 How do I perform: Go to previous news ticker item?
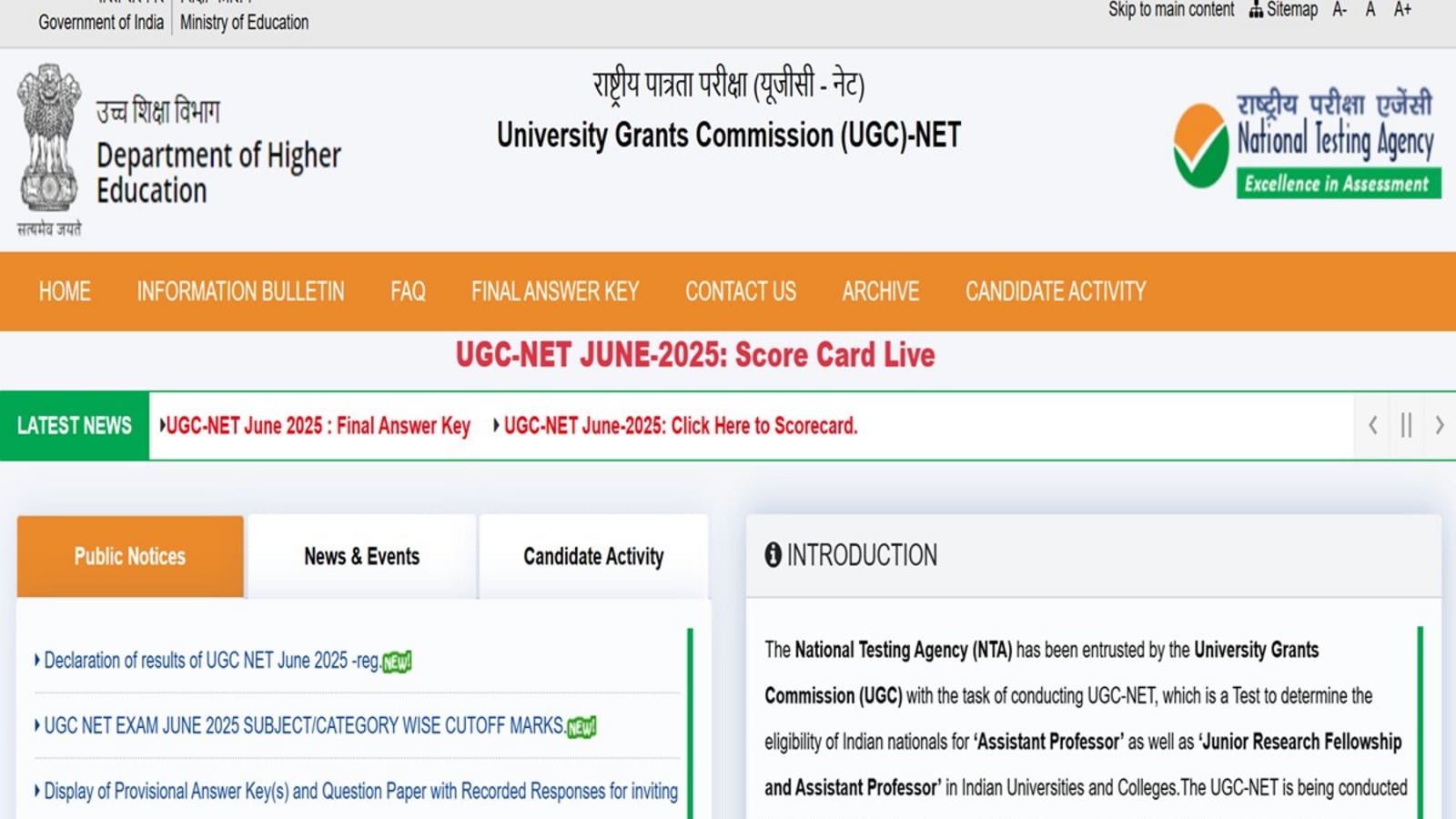coord(1372,425)
